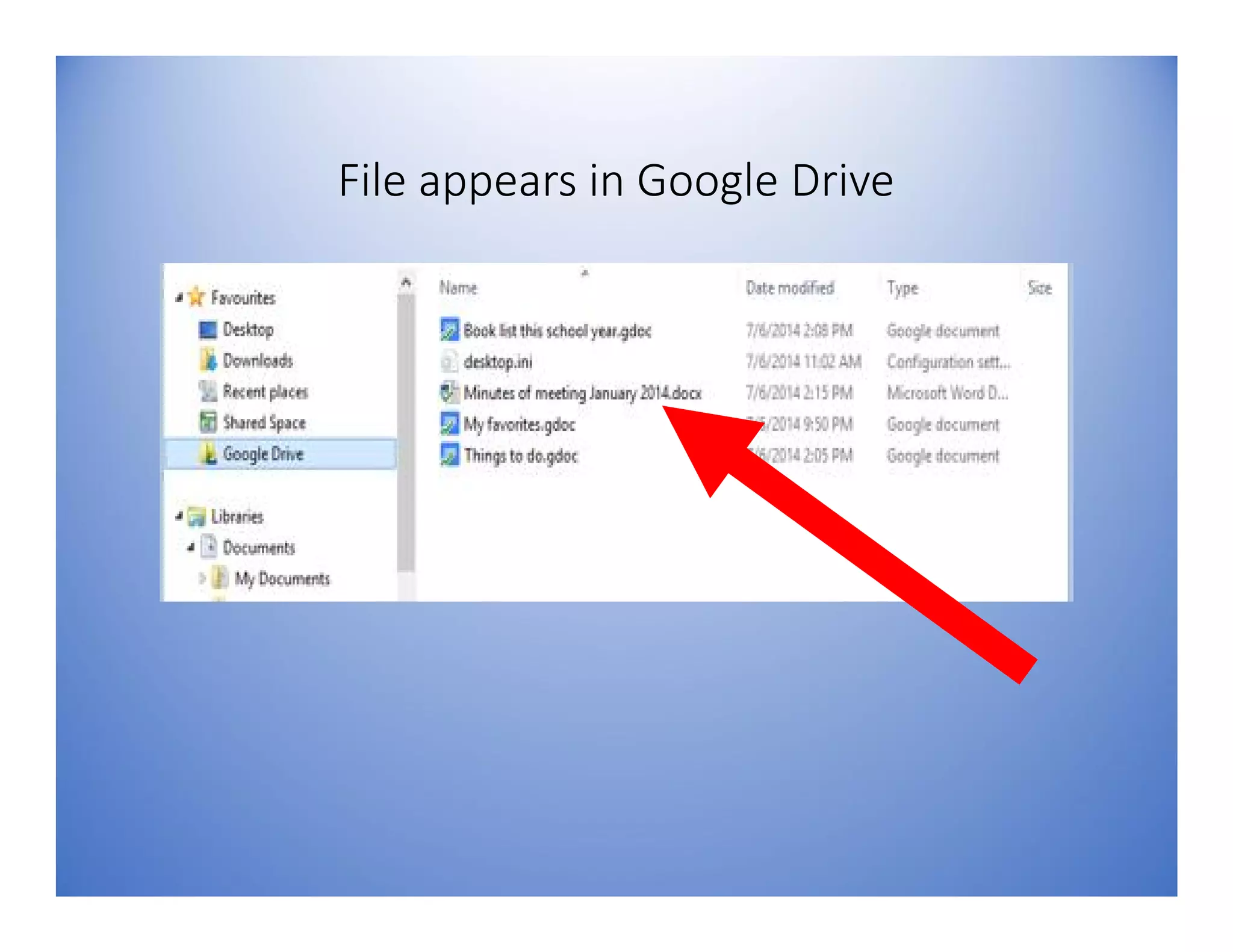The image size is (1233, 952).
Task: Select the file 'Things to do.gdoc'
Action: (x=521, y=456)
